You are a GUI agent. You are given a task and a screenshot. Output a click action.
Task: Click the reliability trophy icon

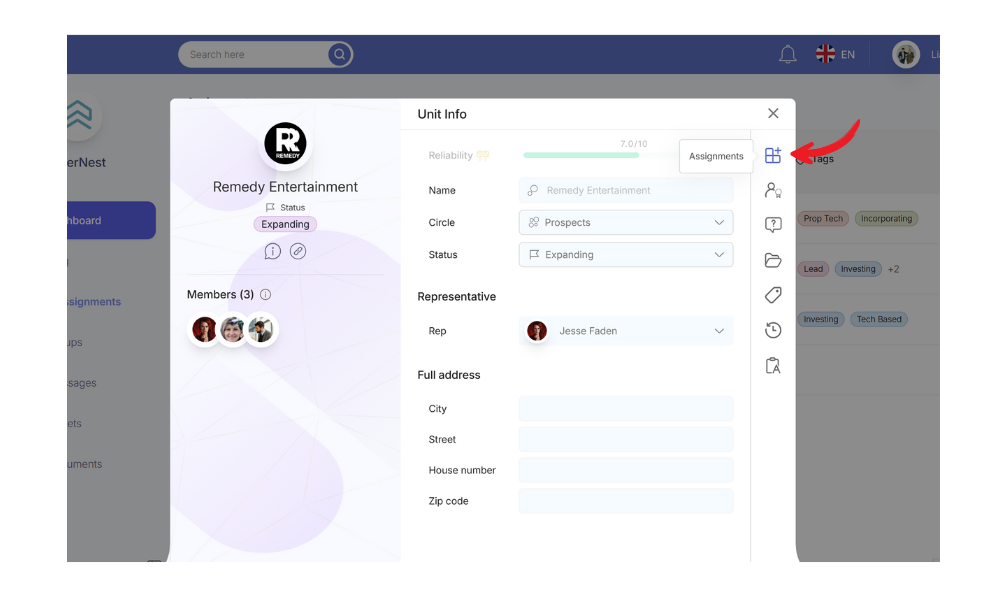click(483, 155)
